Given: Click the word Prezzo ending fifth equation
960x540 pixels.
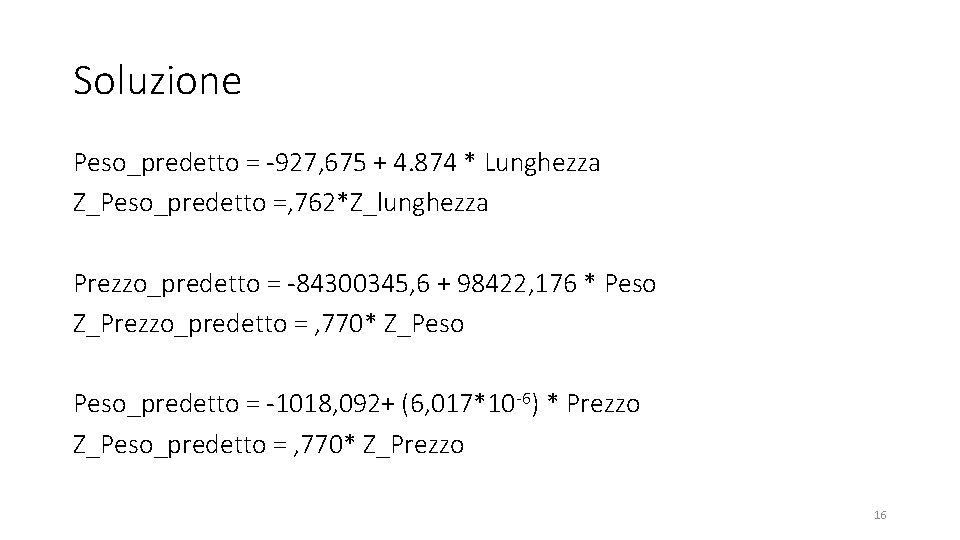Looking at the screenshot, I should pyautogui.click(x=603, y=405).
